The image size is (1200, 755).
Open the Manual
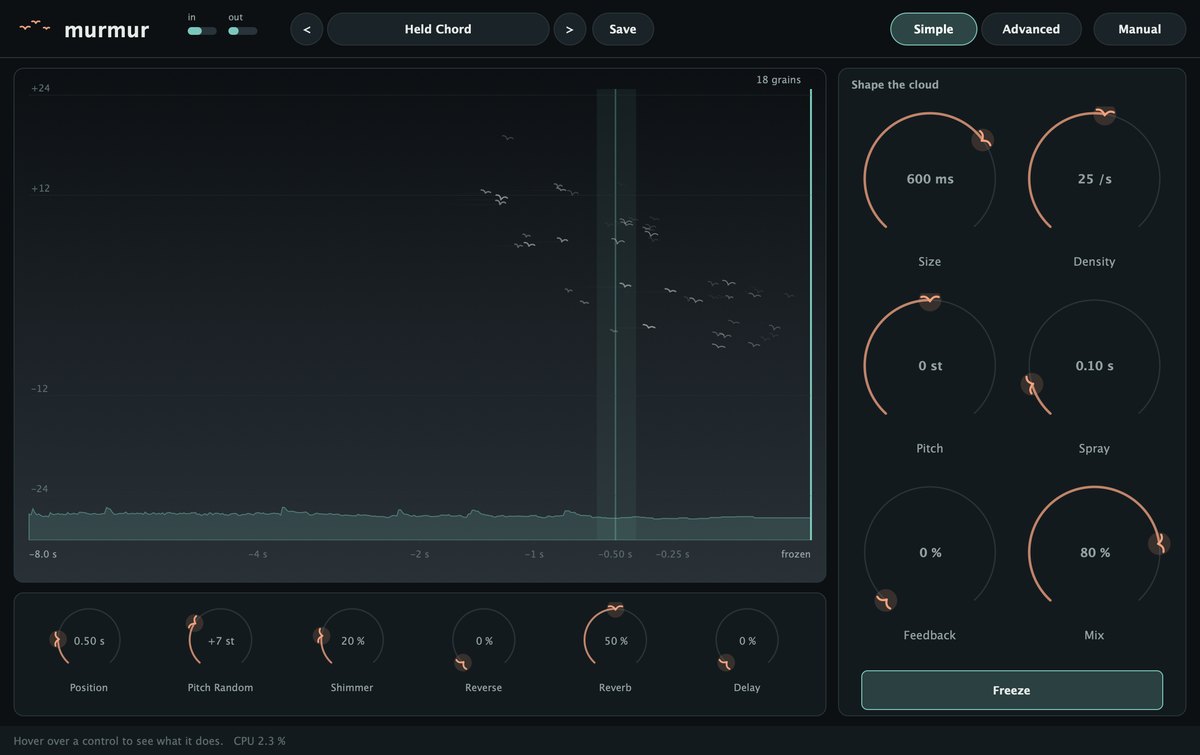point(1140,29)
